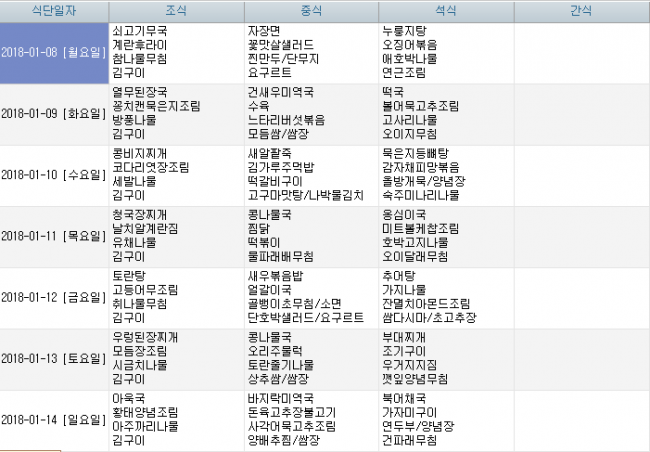Click the 중식 column header

310,11
